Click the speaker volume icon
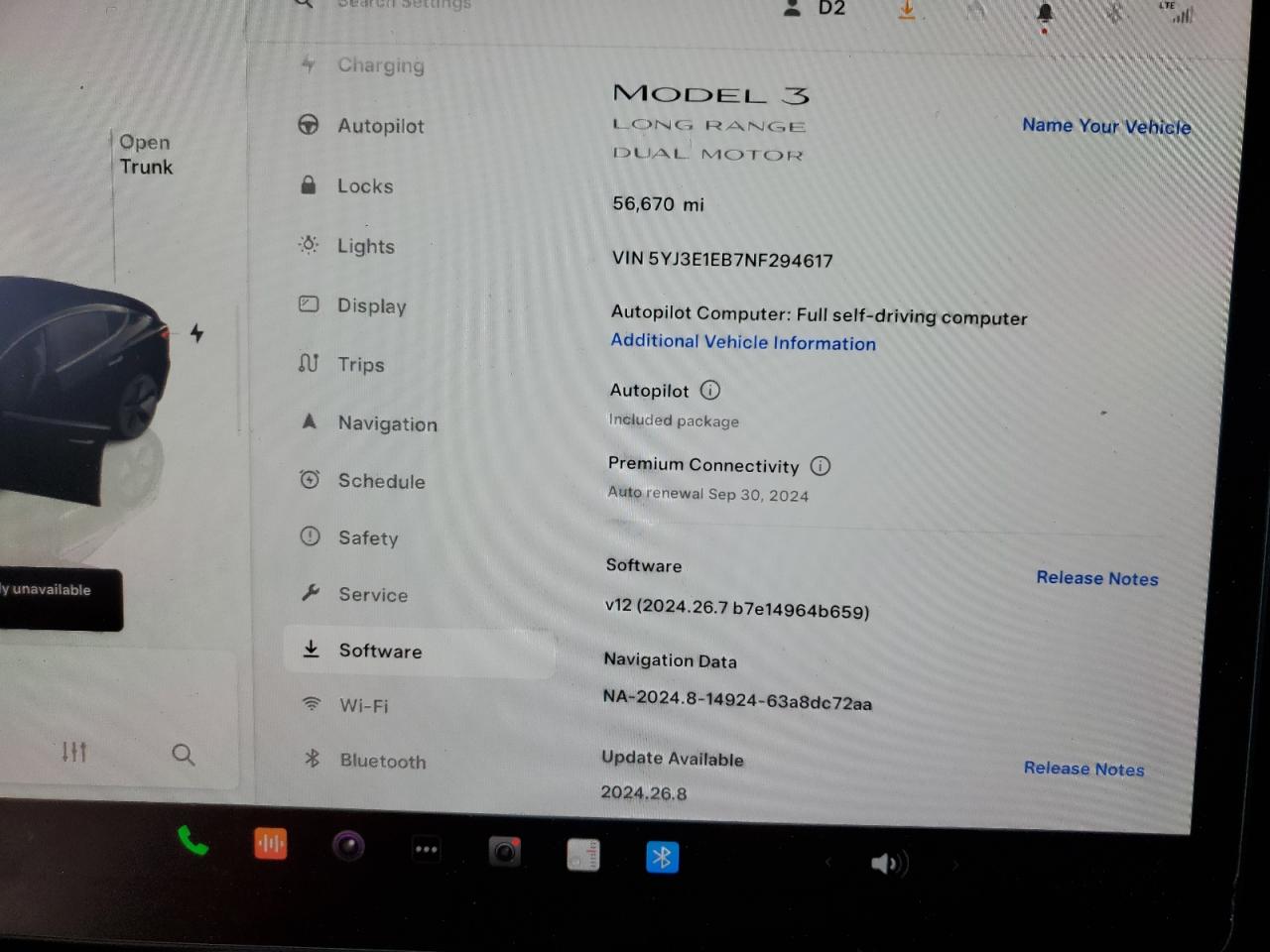The height and width of the screenshot is (952, 1270). [x=888, y=864]
